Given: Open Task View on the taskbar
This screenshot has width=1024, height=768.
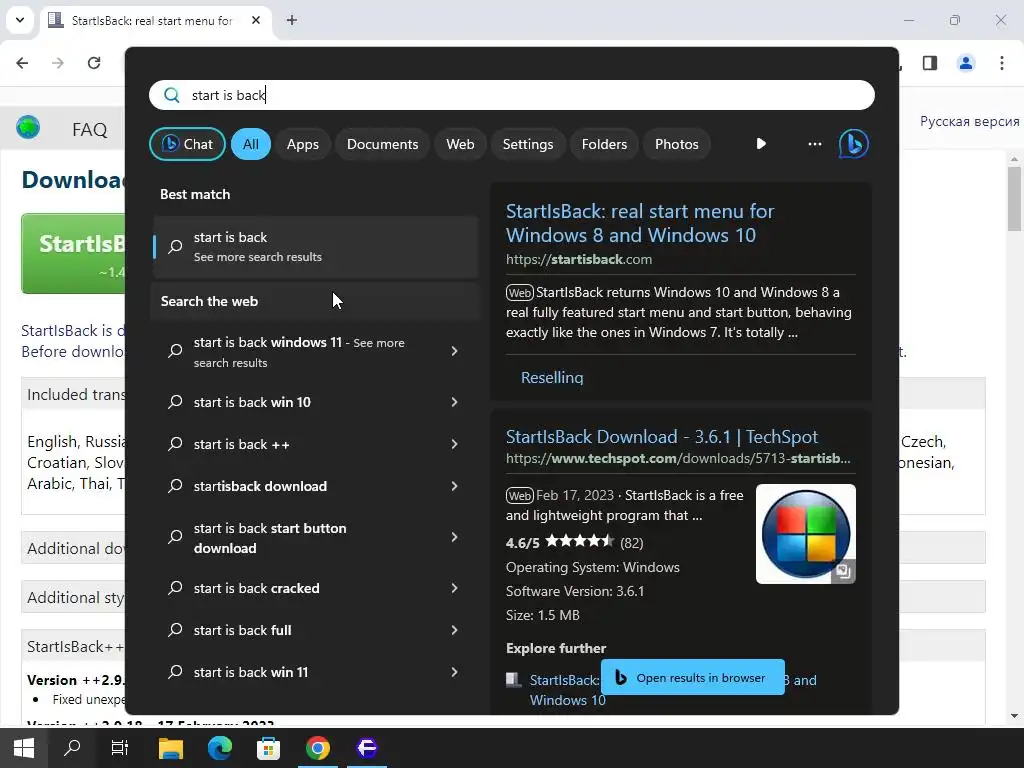Looking at the screenshot, I should tap(120, 748).
